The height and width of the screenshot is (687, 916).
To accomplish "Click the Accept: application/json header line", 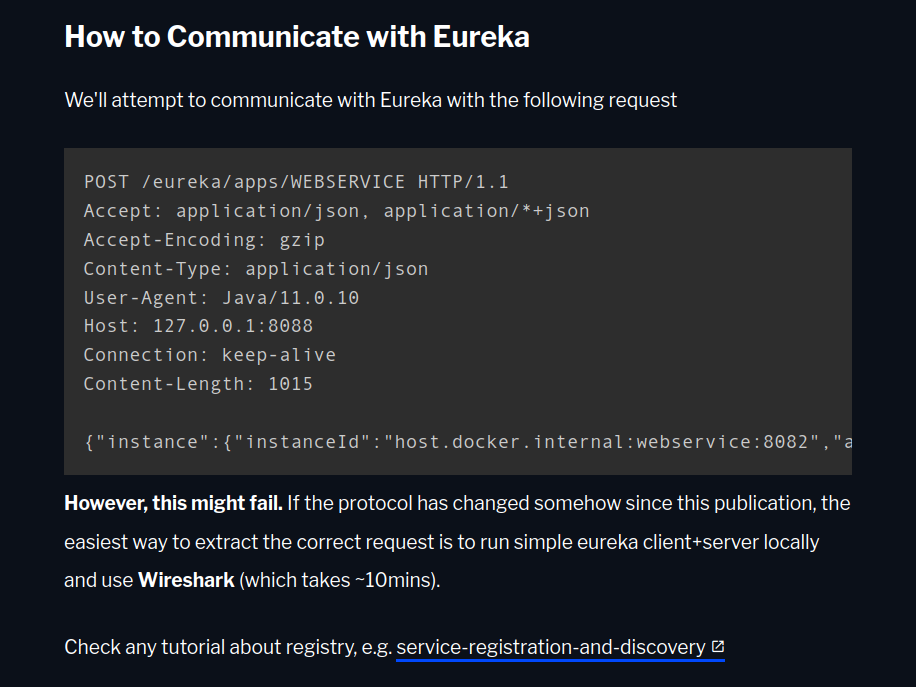I will click(336, 211).
